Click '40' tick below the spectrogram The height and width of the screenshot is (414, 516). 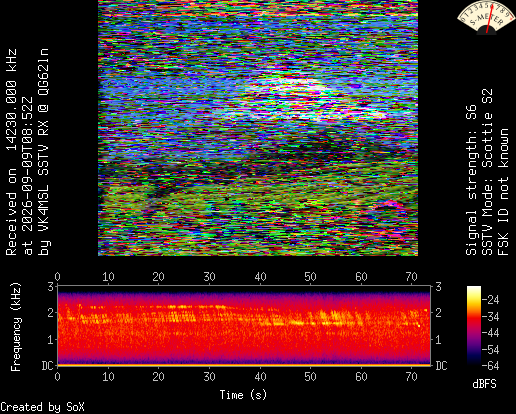tap(260, 377)
